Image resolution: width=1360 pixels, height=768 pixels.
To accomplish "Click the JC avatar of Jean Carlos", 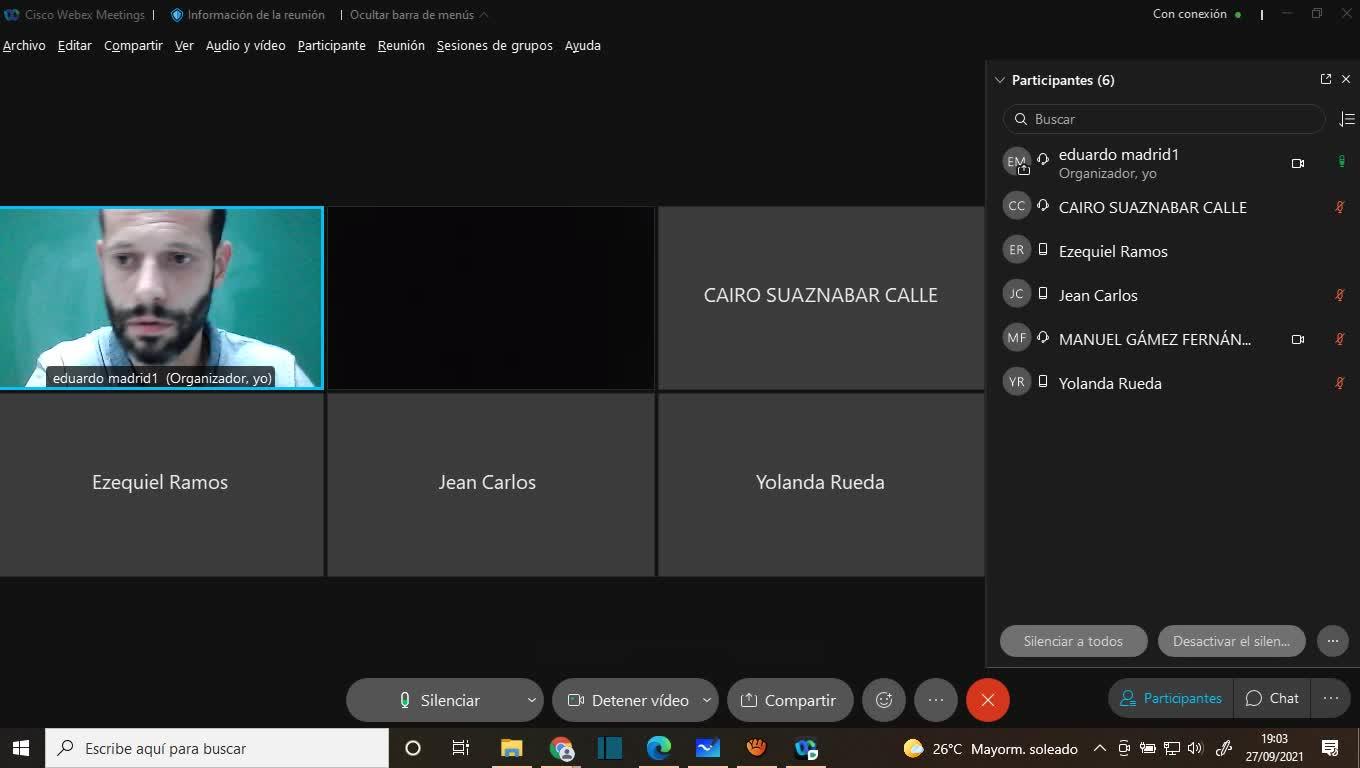I will point(1017,294).
